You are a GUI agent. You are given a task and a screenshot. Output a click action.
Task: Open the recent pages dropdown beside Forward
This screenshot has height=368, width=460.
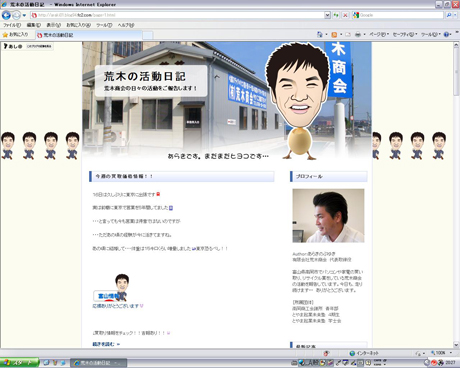[24, 15]
